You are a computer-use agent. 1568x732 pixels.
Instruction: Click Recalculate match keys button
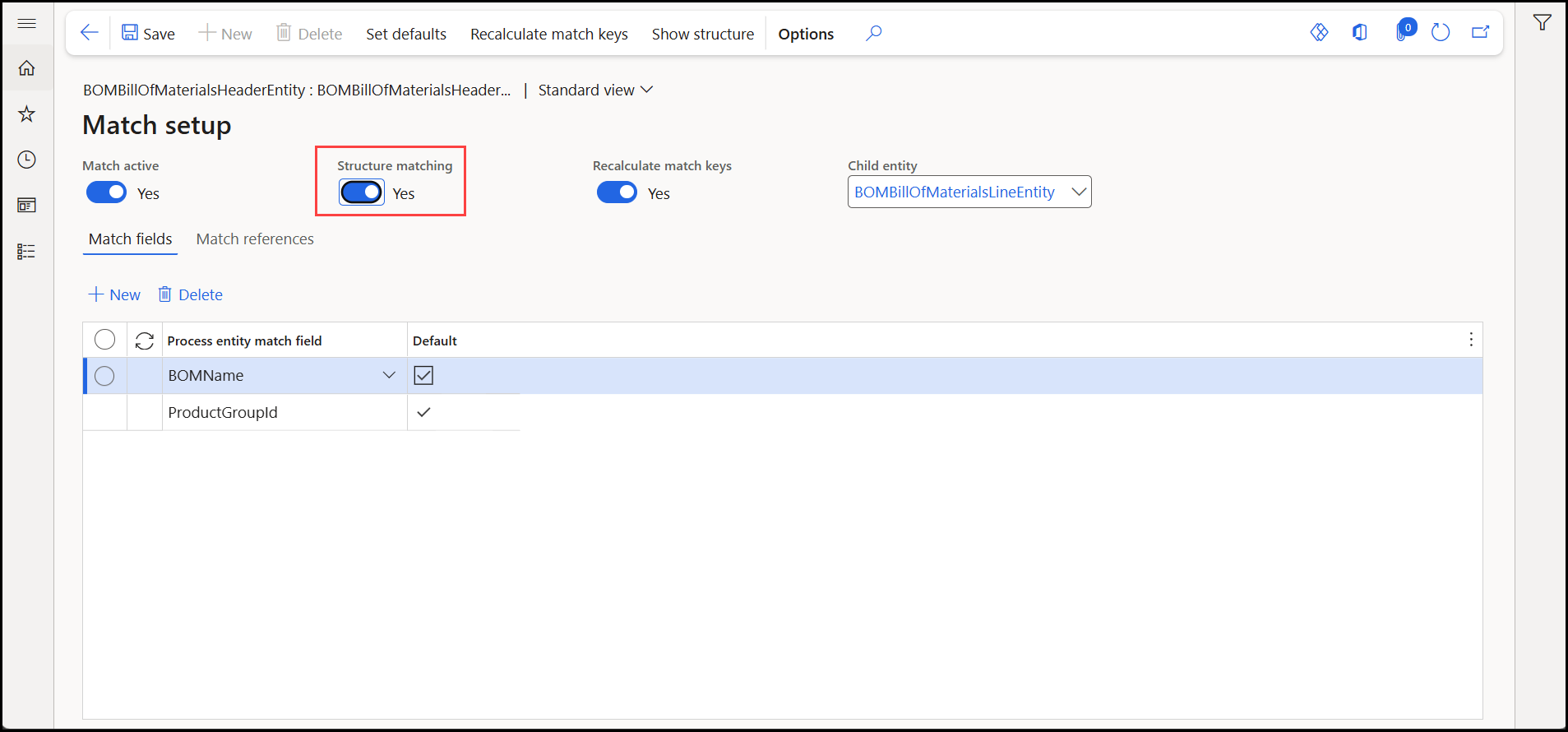[549, 34]
